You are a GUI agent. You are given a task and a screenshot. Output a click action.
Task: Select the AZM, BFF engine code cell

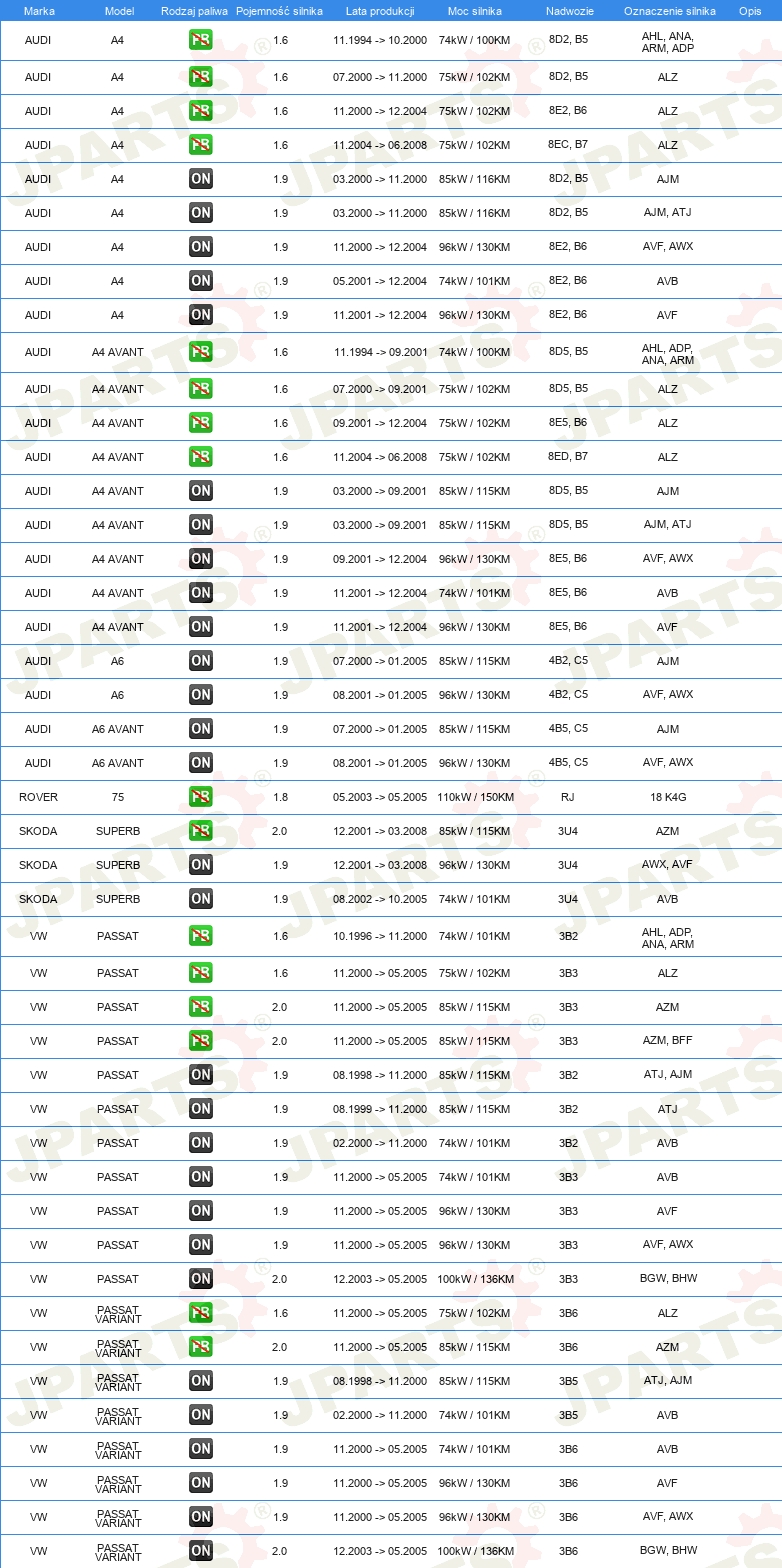[668, 1041]
